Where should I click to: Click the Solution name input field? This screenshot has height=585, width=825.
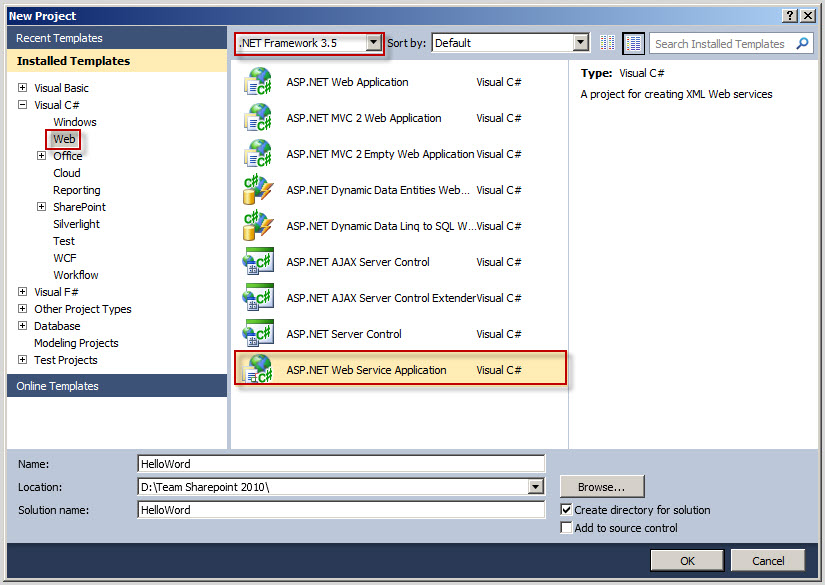click(x=341, y=509)
